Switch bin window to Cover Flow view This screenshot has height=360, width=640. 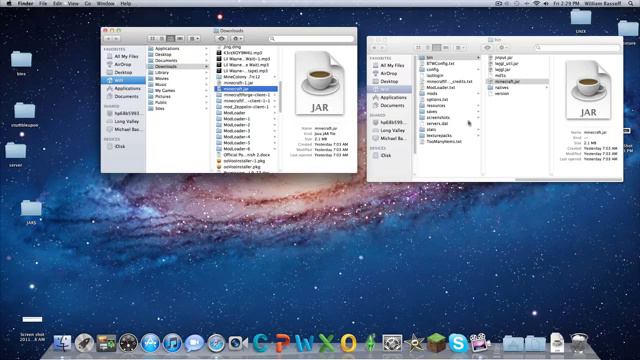[x=446, y=47]
